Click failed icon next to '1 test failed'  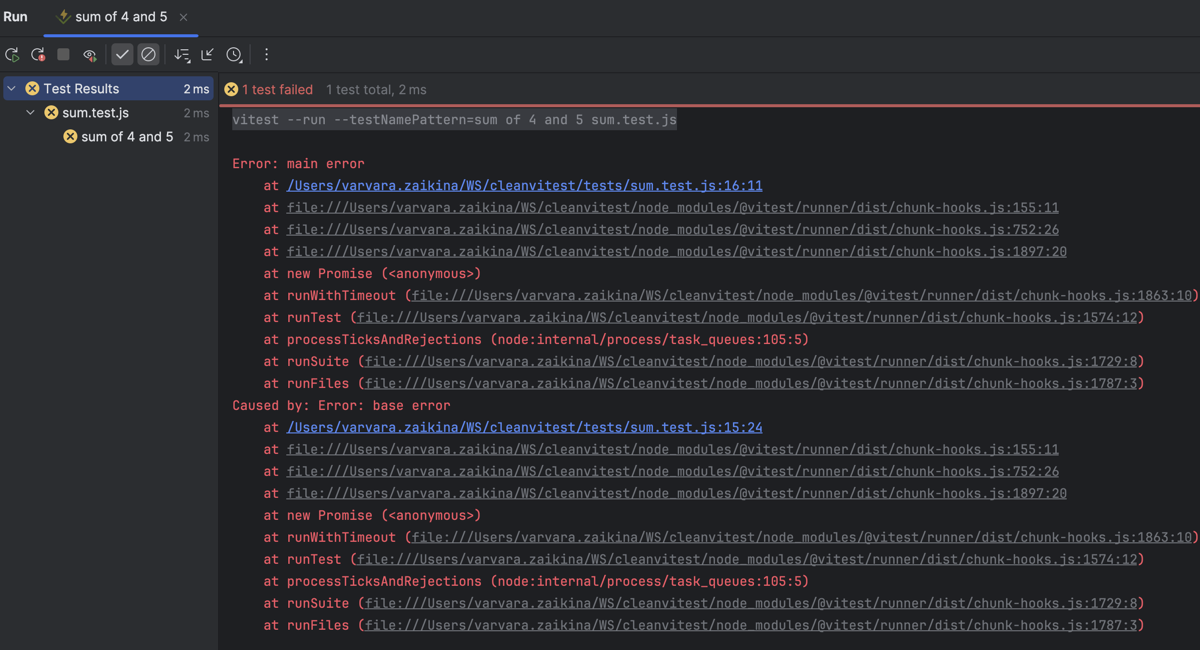coord(231,90)
